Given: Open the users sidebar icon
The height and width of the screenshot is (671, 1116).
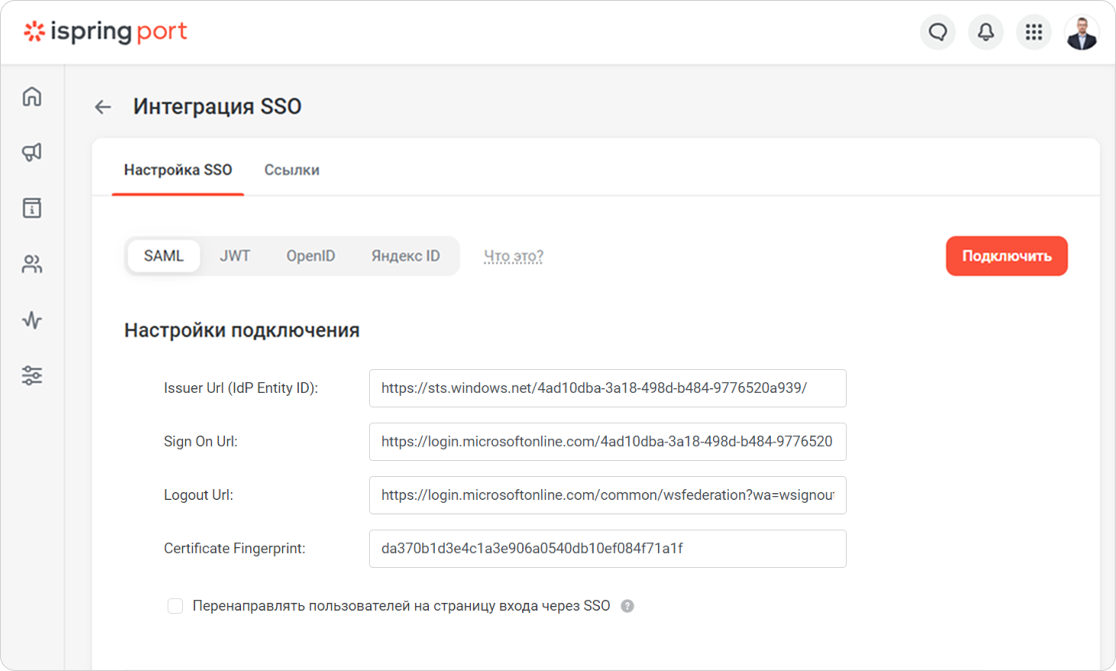Looking at the screenshot, I should point(32,264).
